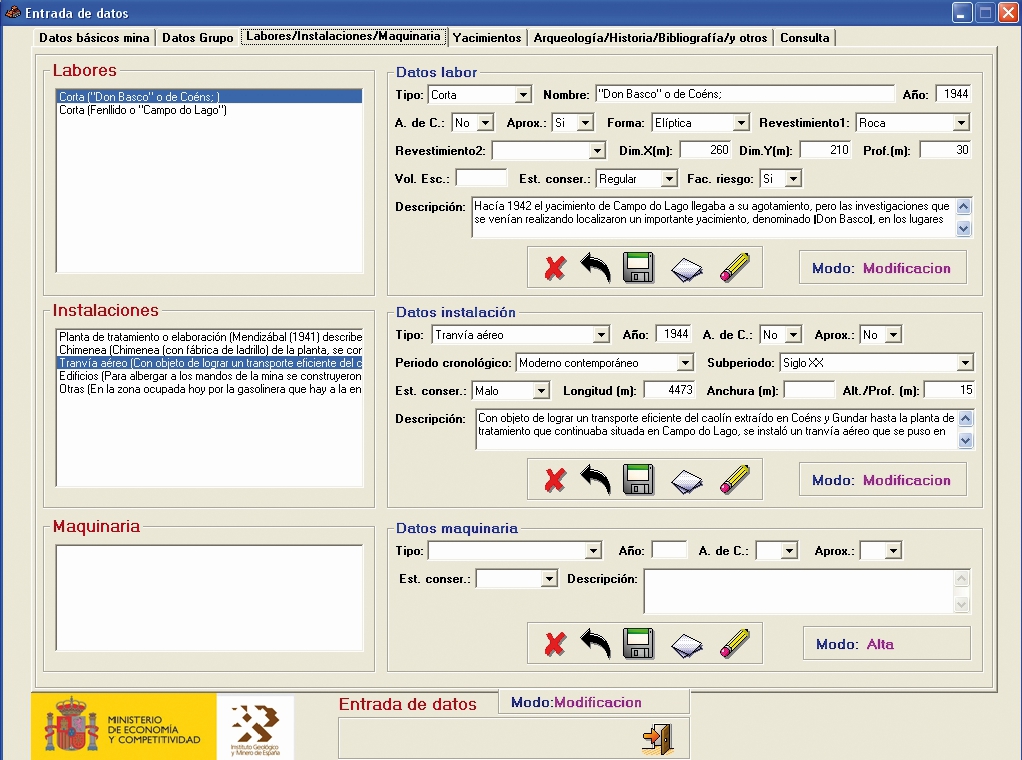Select the Chimenea item in Instalaciones list
Viewport: 1022px width, 760px height.
tap(209, 350)
